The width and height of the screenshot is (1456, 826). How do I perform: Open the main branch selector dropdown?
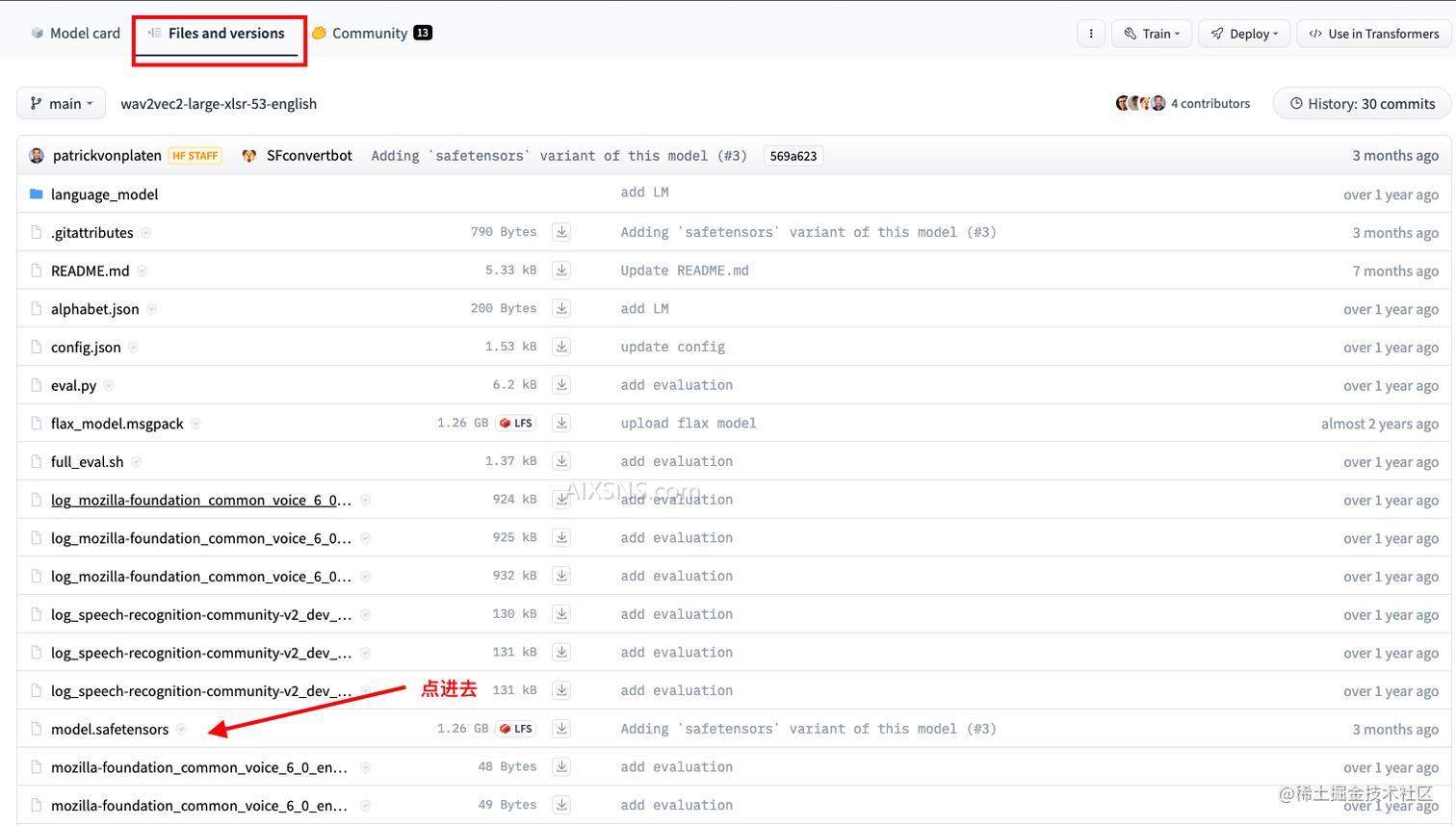point(61,103)
